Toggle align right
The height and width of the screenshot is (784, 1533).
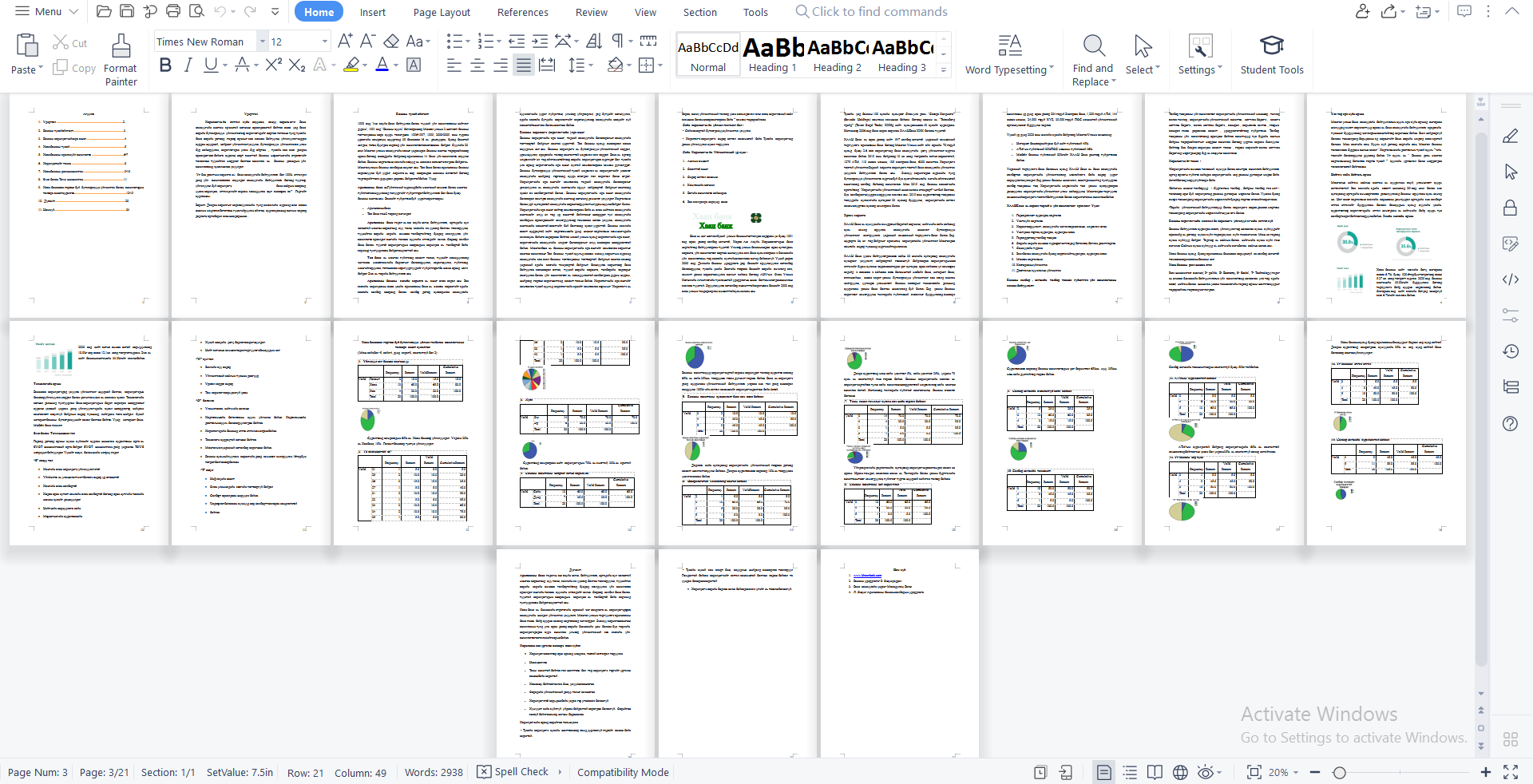click(x=501, y=65)
